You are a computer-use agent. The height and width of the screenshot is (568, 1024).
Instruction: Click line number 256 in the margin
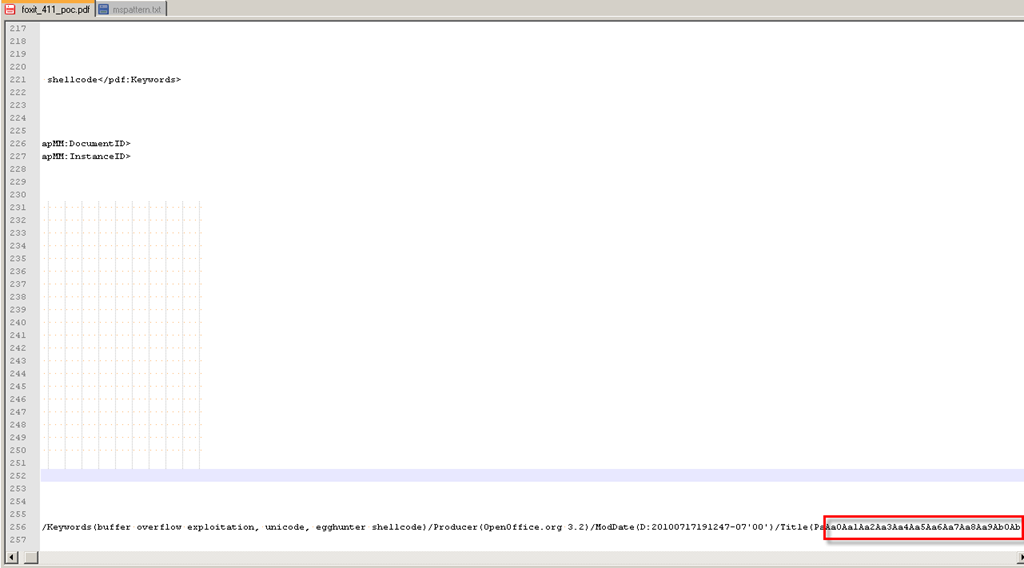17,527
